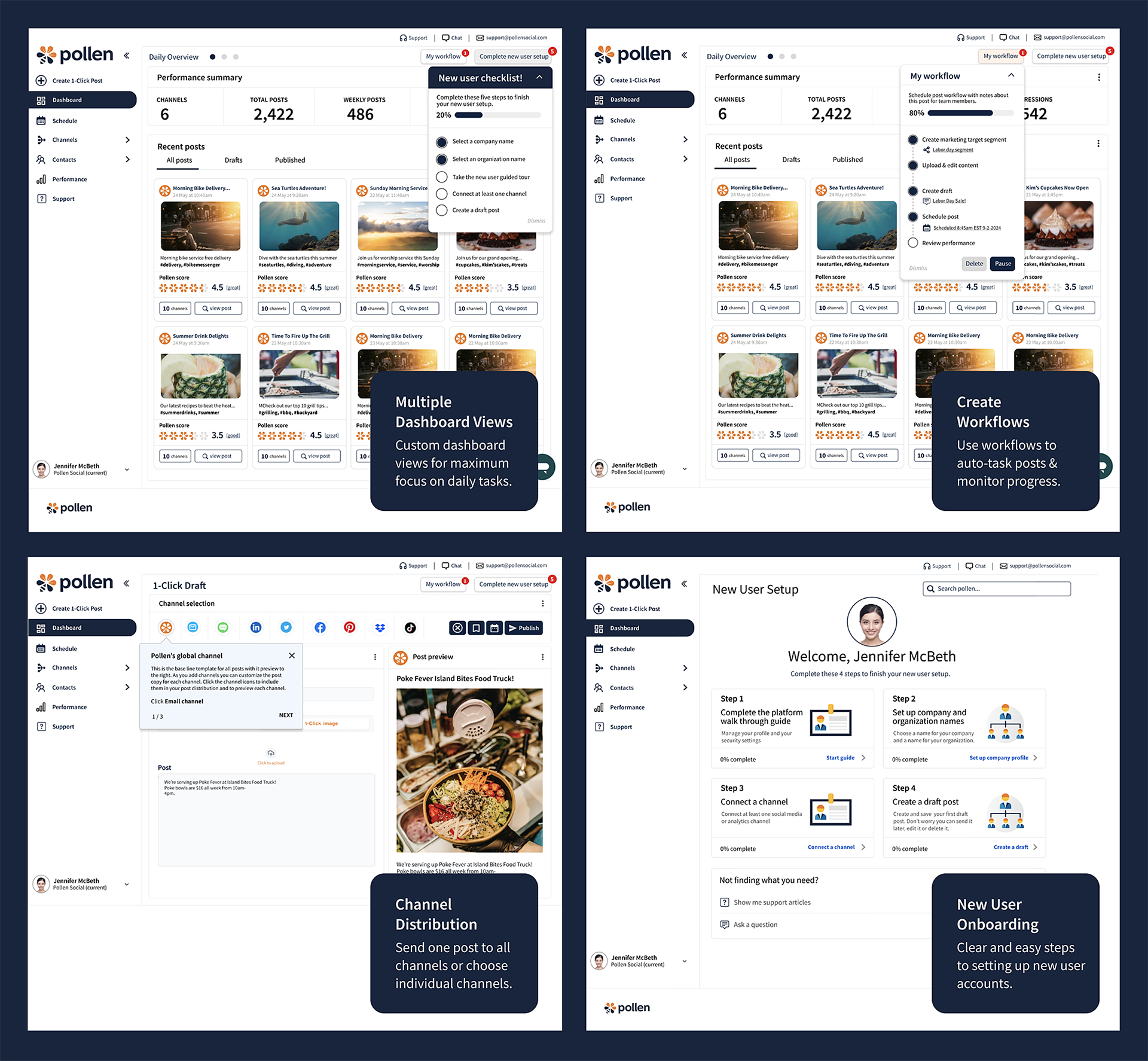Expand Contacts in the 1-Click Draft sidebar
1148x1061 pixels.
click(x=127, y=687)
